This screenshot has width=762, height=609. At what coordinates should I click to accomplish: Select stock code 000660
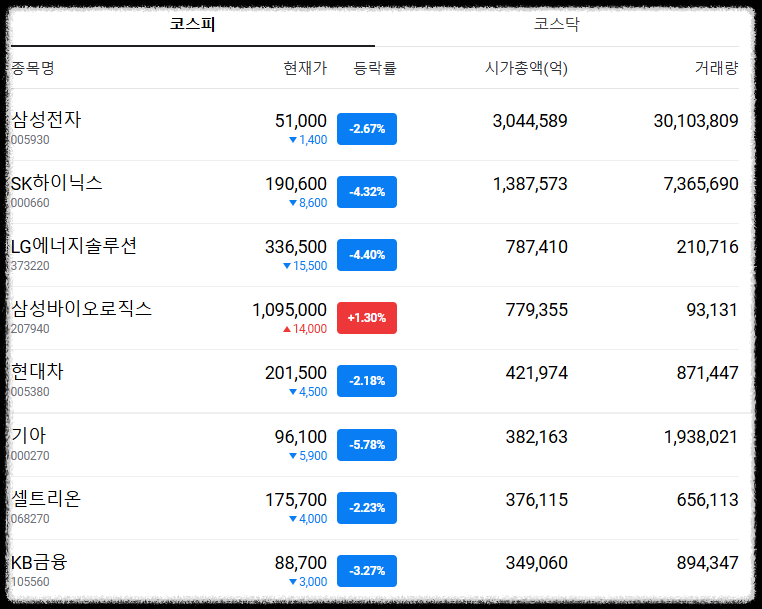[30, 203]
